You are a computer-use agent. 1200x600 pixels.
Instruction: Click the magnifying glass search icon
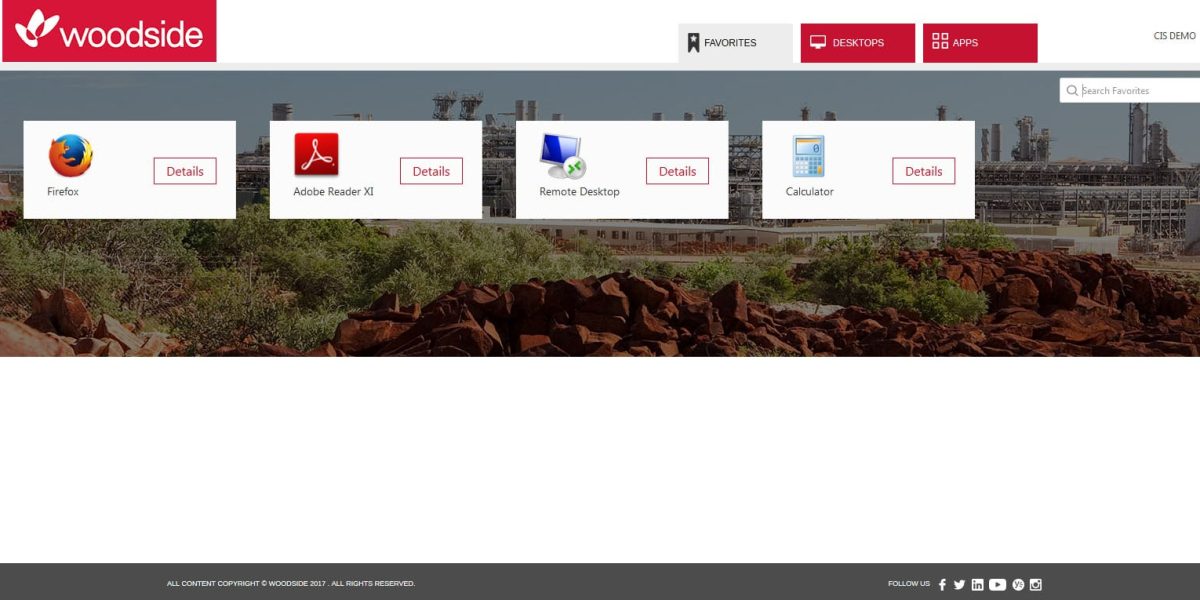tap(1071, 89)
